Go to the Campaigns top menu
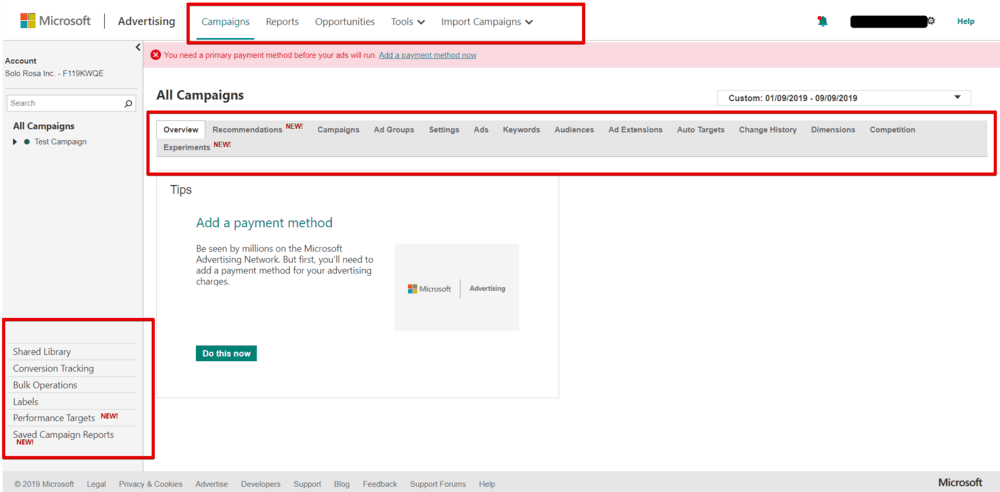 [x=225, y=22]
